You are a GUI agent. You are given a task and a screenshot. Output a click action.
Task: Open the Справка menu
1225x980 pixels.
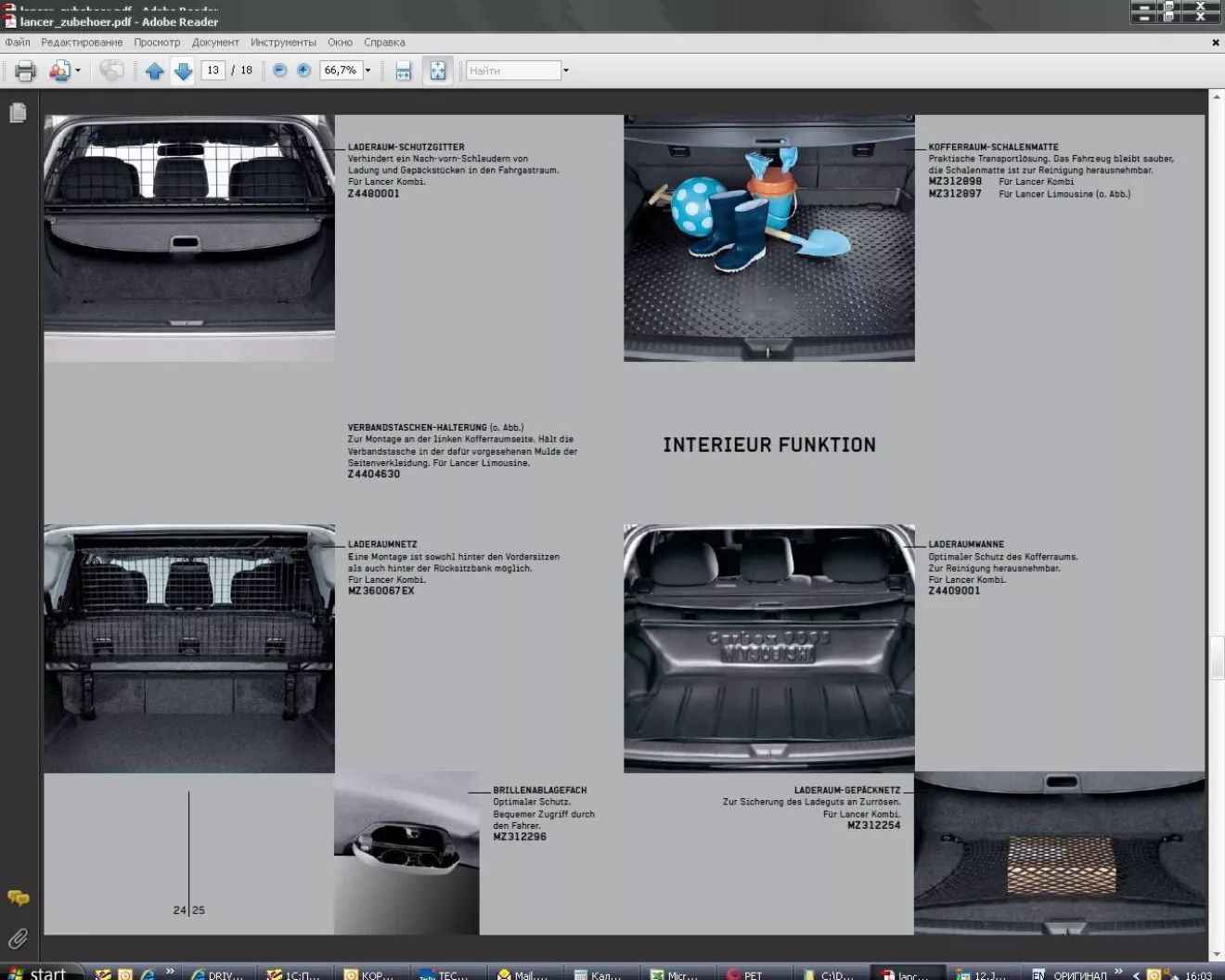tap(384, 43)
